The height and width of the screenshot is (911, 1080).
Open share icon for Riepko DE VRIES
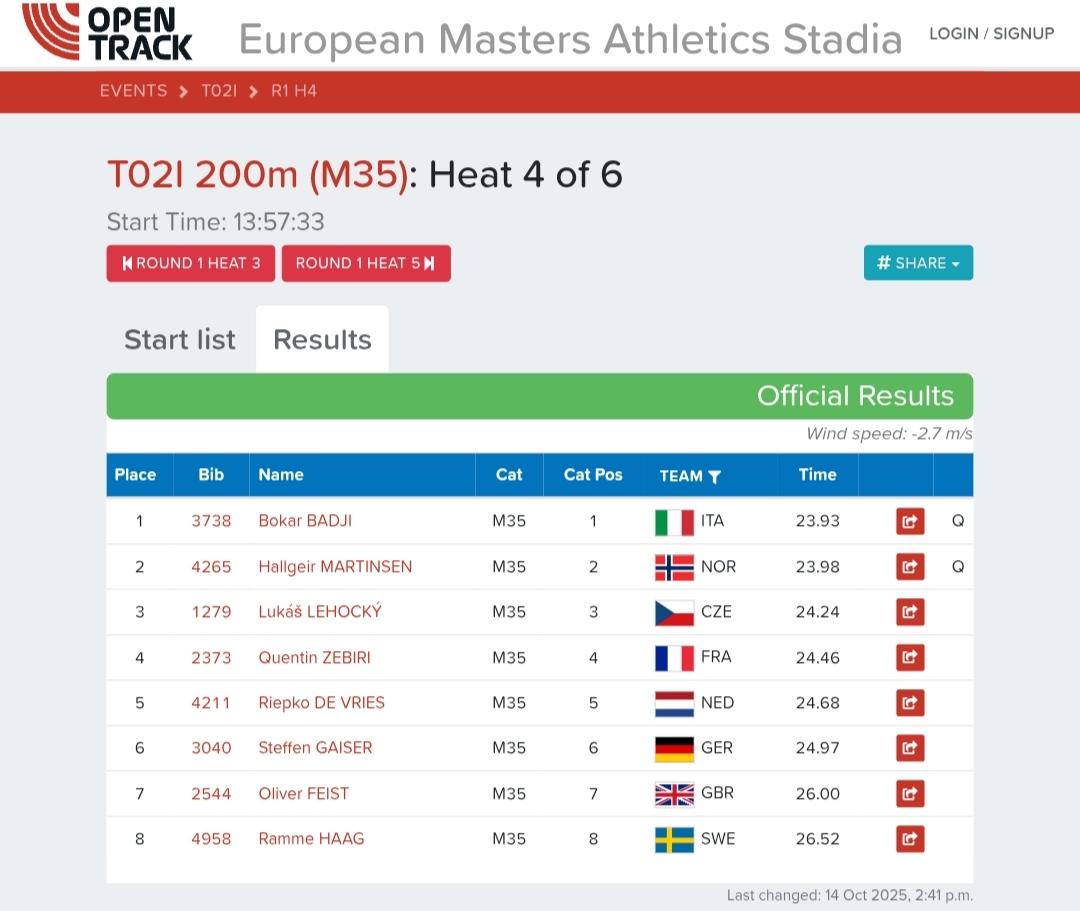pos(909,703)
